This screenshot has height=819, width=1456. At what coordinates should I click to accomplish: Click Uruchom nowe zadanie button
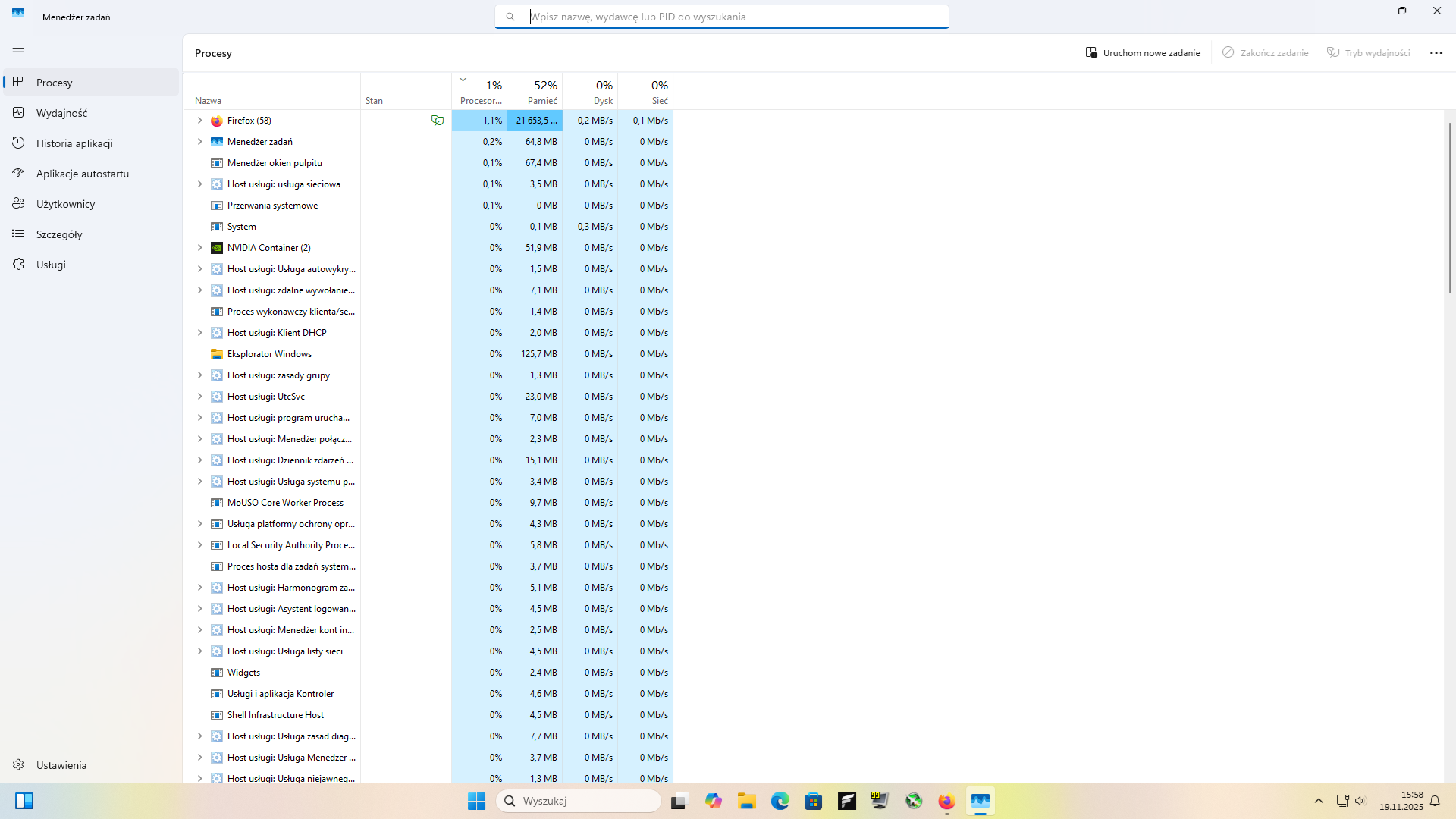click(1142, 53)
